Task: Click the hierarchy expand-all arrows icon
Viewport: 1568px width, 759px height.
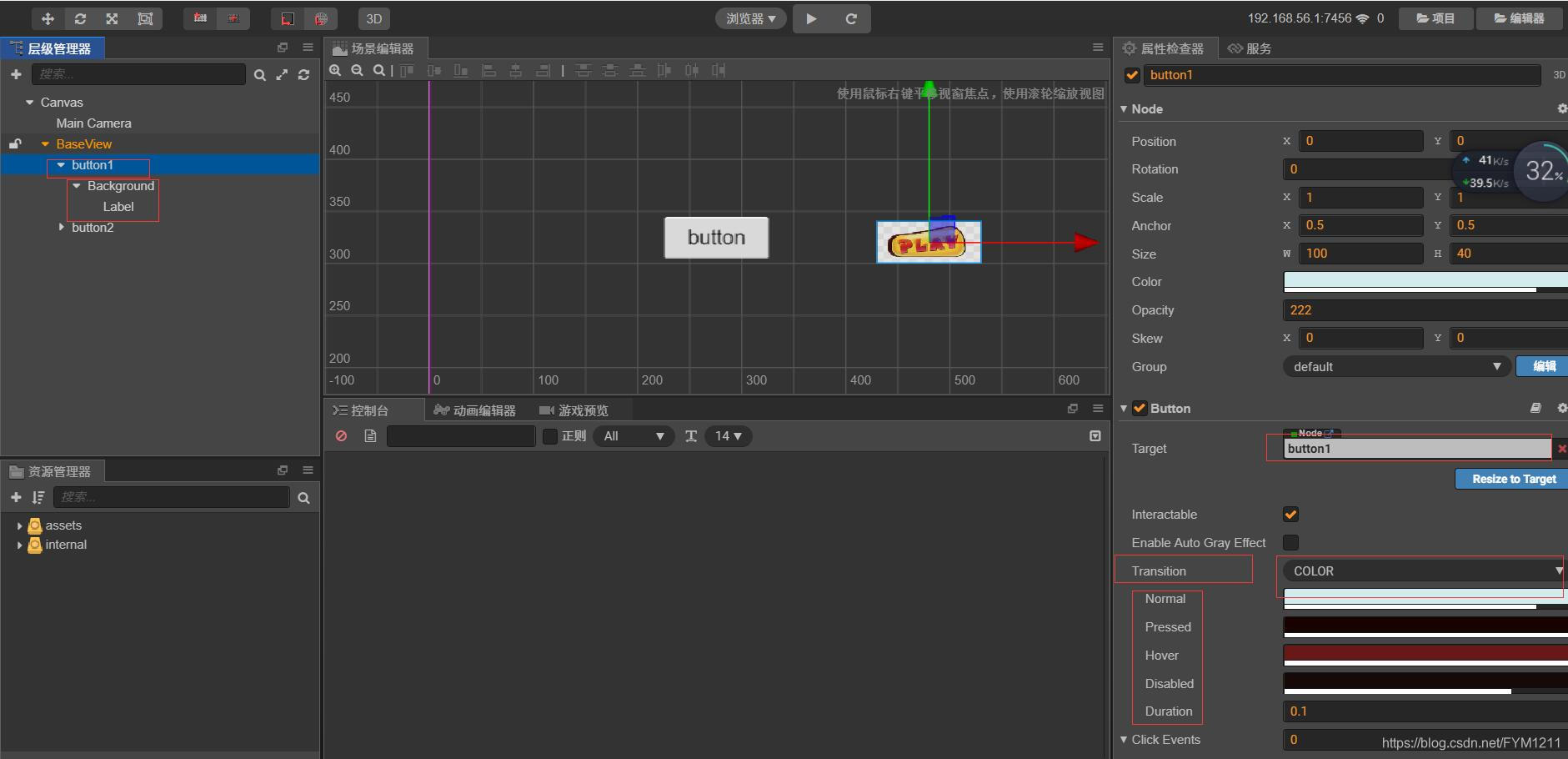Action: [x=282, y=75]
